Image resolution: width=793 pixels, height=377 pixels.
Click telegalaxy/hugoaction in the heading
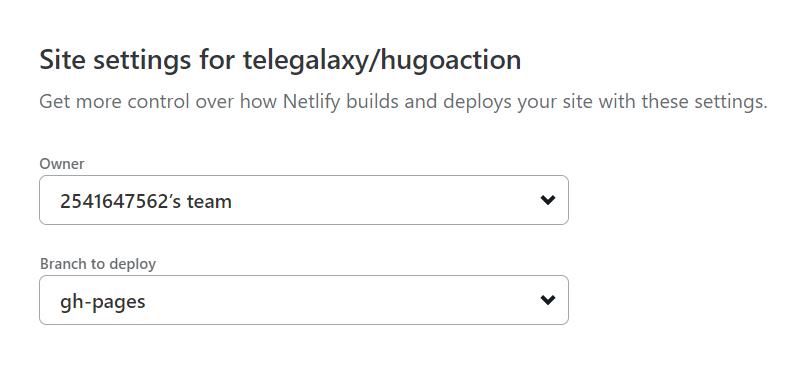(x=382, y=60)
